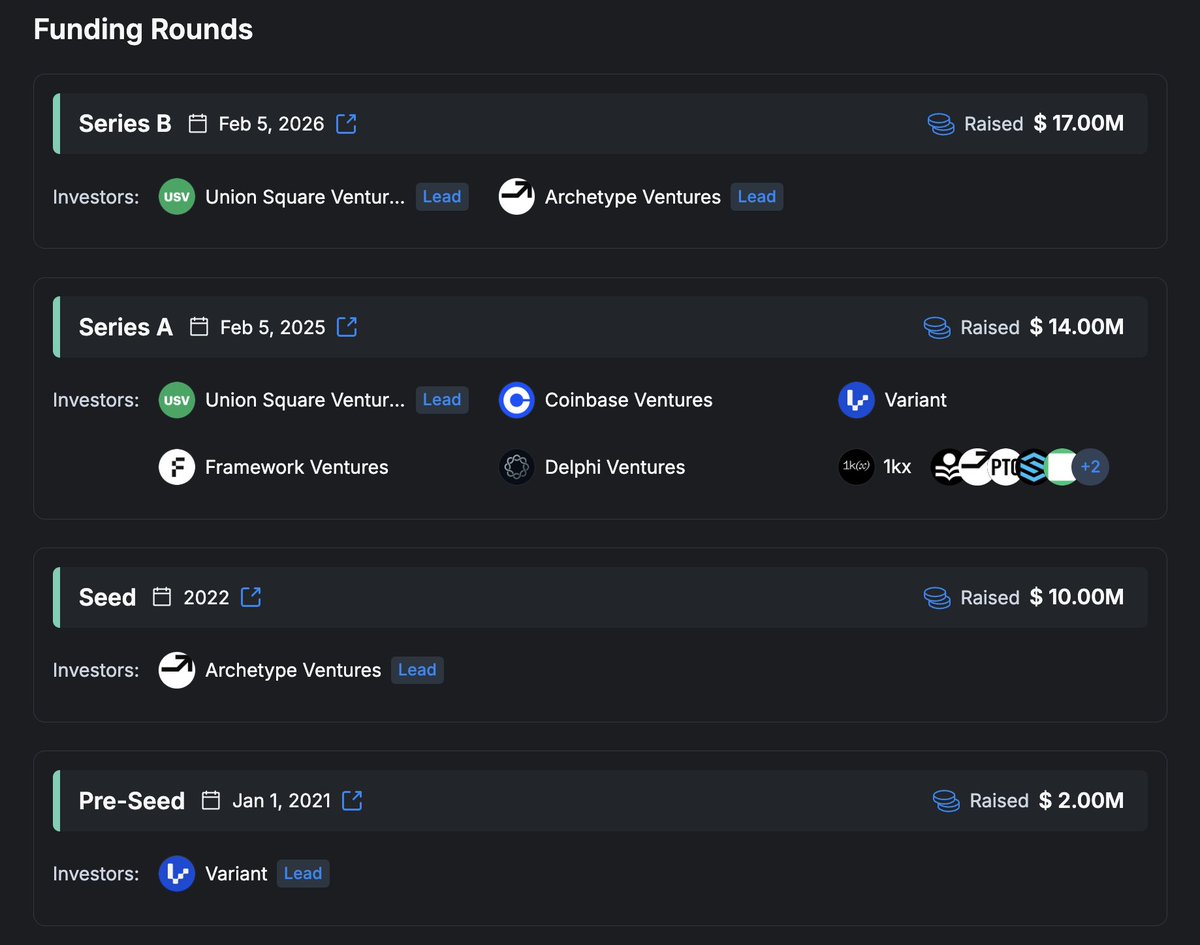Open Coinbase Ventures investor name
The height and width of the screenshot is (945, 1200).
tap(629, 400)
